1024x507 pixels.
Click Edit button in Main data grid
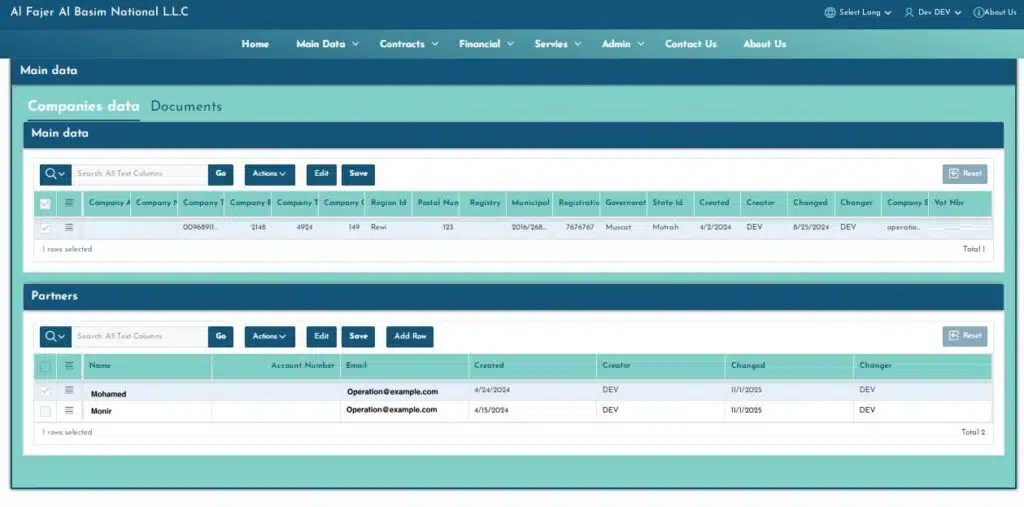point(321,174)
